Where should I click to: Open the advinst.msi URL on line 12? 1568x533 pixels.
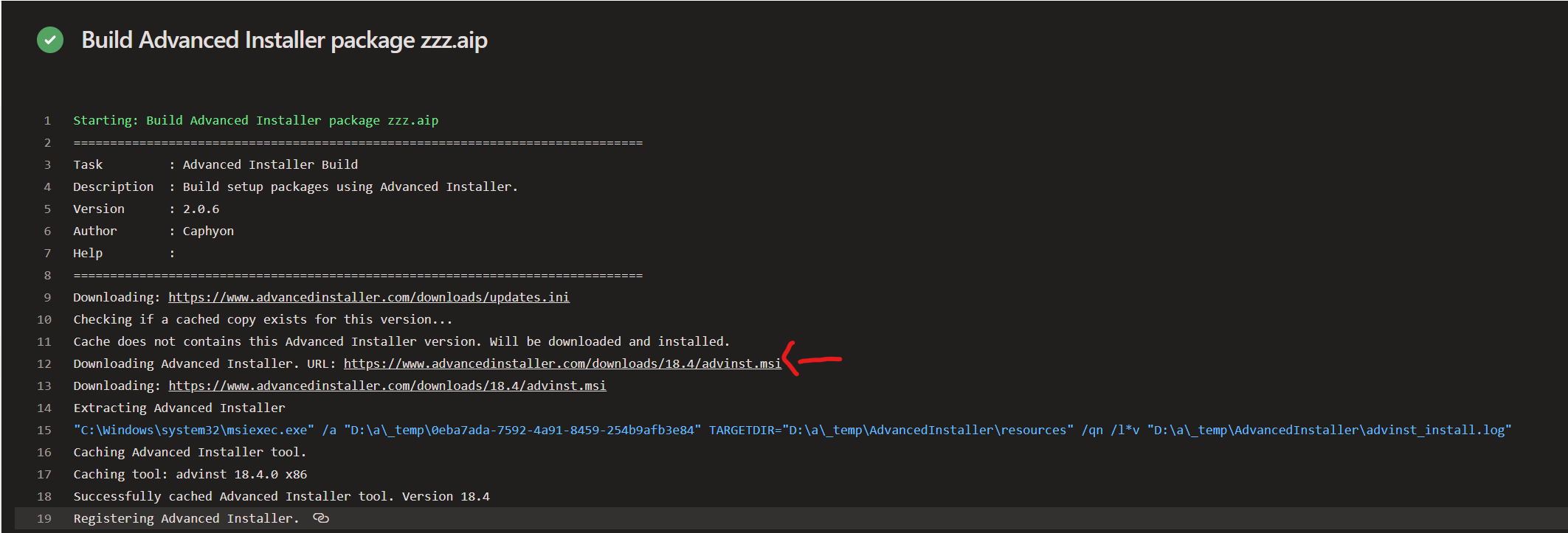click(562, 363)
